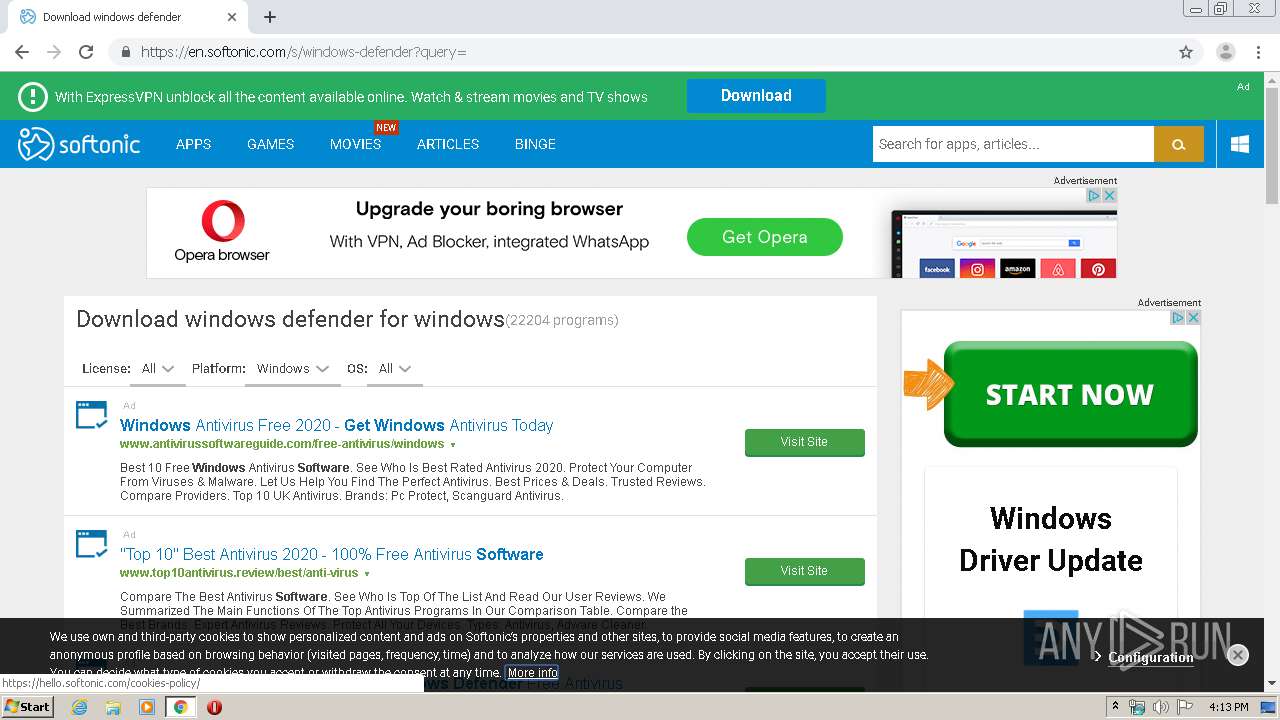Open the BINGE section
Screen dimensions: 1280x720
pyautogui.click(x=535, y=144)
